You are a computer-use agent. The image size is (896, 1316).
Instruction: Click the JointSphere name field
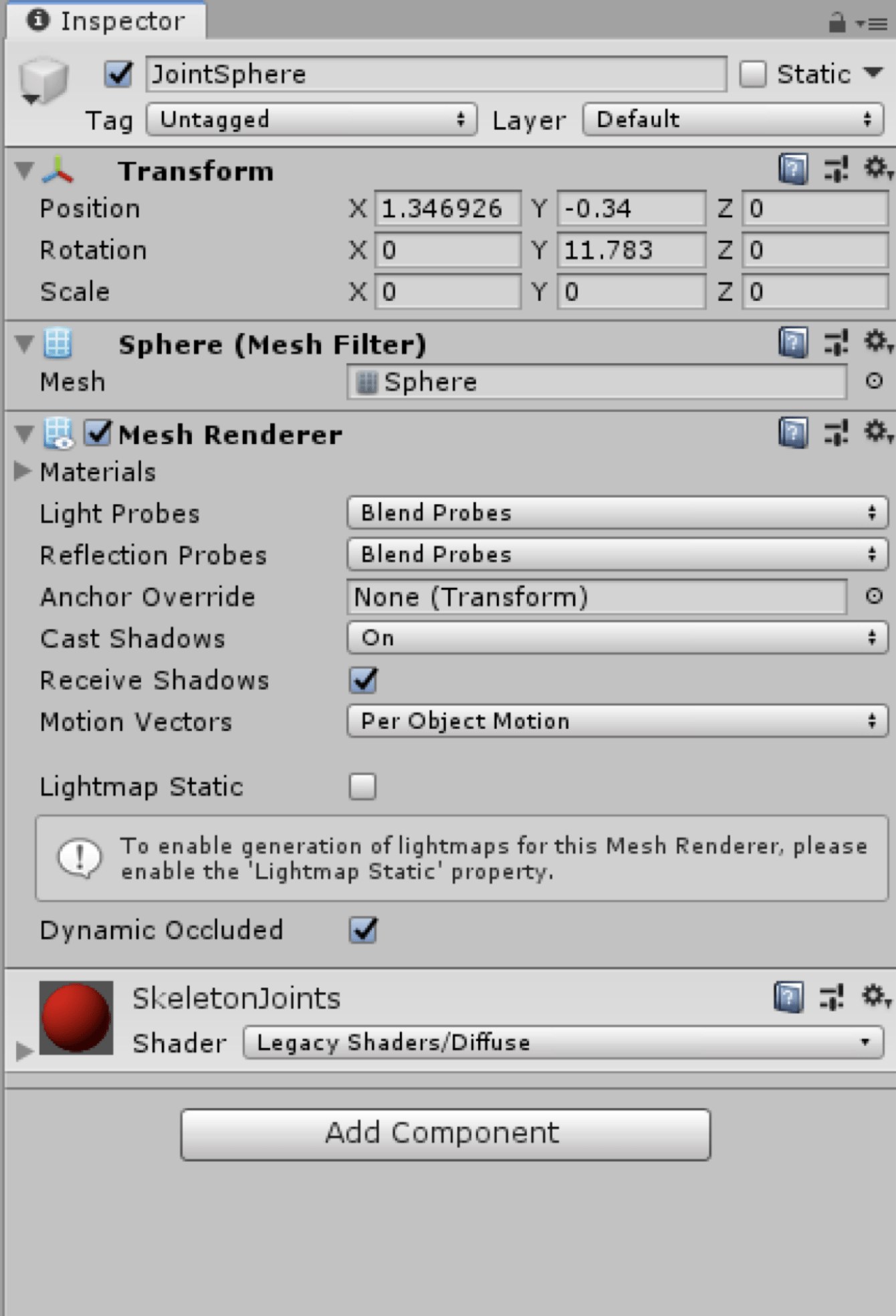point(436,74)
